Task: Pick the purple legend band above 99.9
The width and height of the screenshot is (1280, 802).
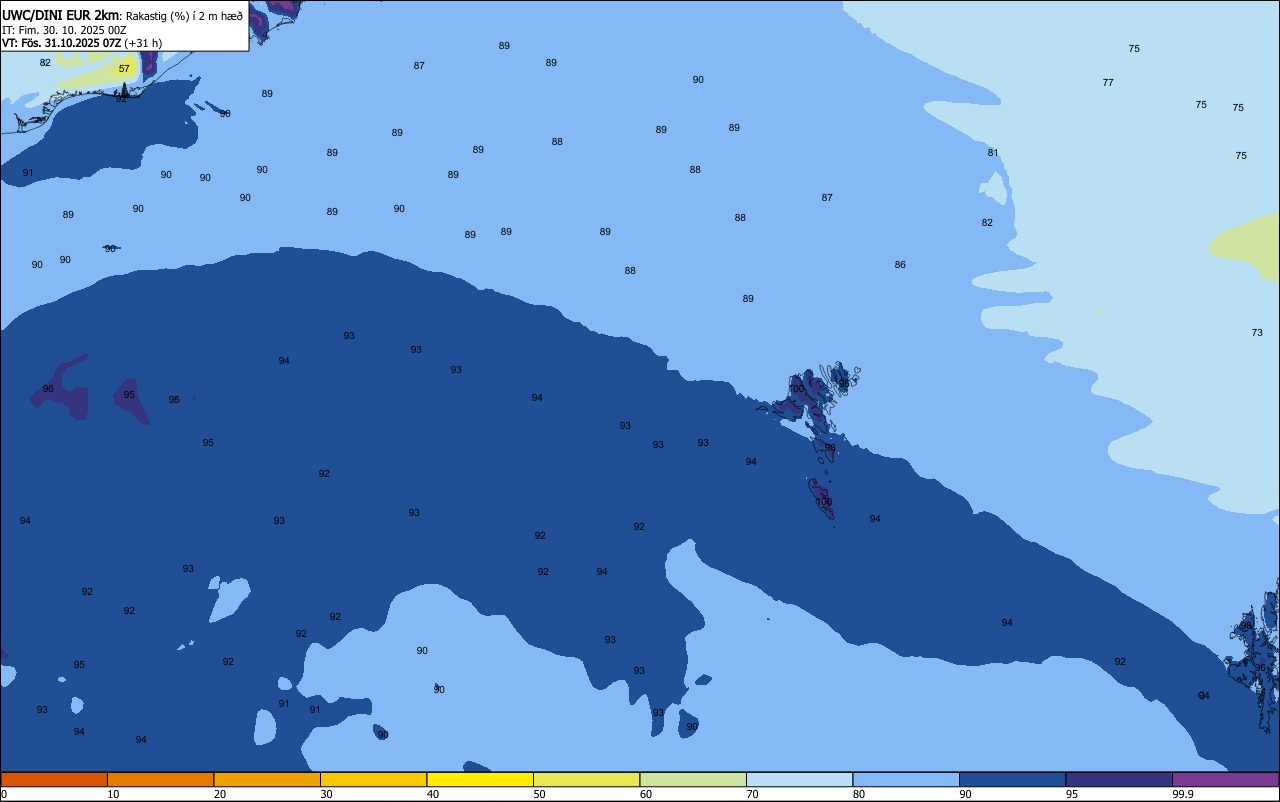Action: click(x=1225, y=779)
